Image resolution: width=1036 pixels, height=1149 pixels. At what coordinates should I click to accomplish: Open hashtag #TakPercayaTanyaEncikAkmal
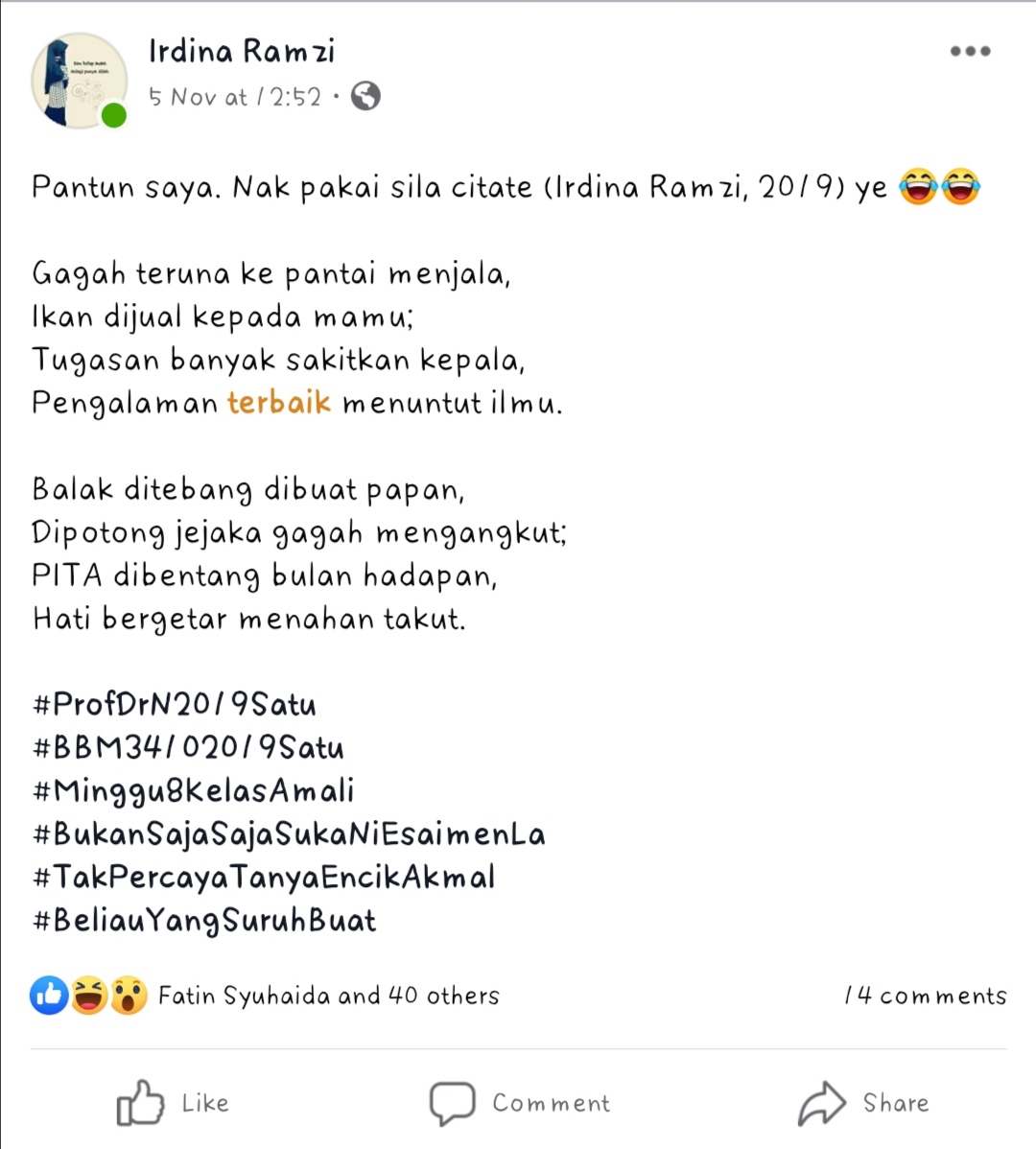click(x=265, y=878)
